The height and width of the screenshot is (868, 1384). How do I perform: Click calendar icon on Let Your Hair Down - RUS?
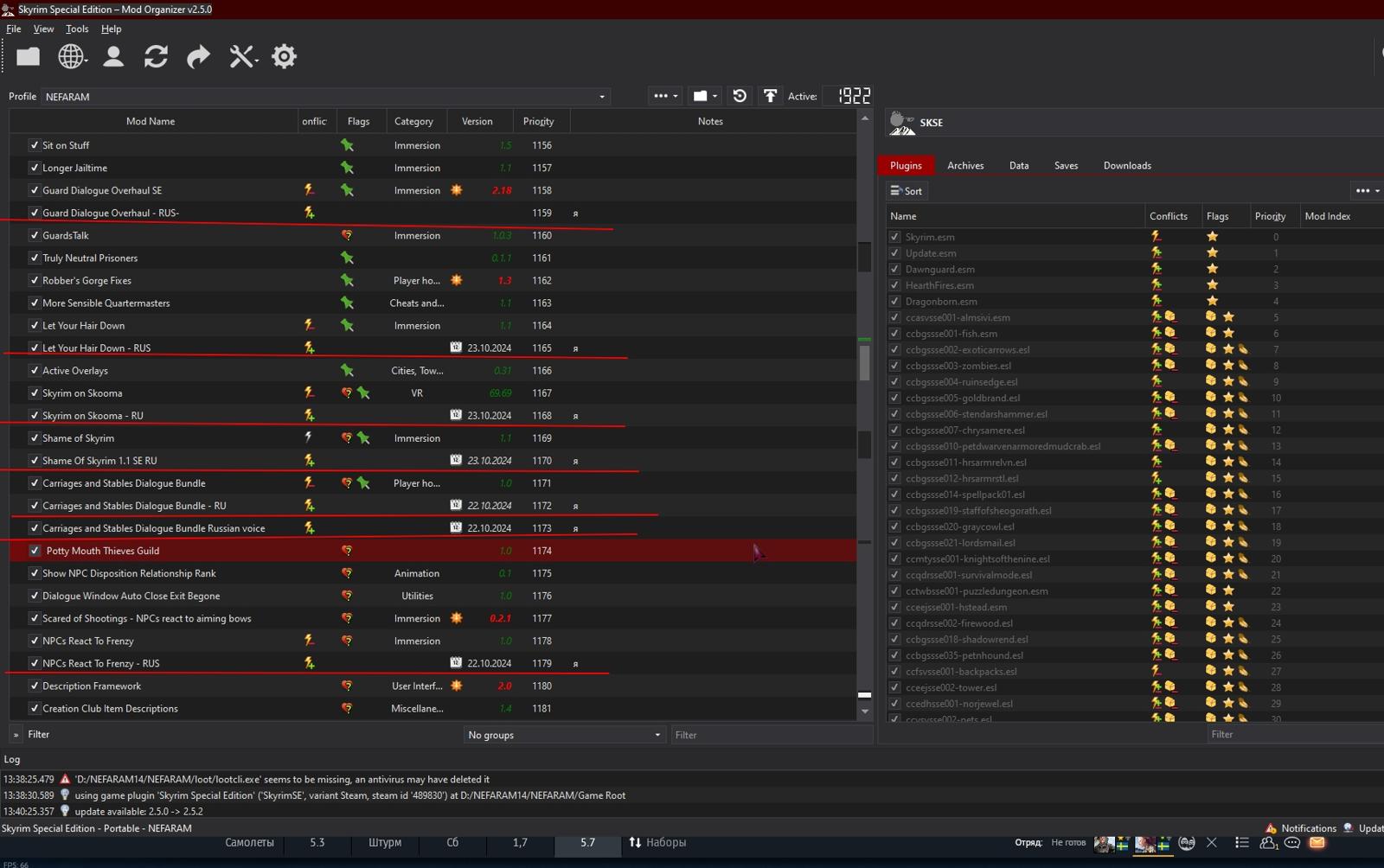point(456,348)
